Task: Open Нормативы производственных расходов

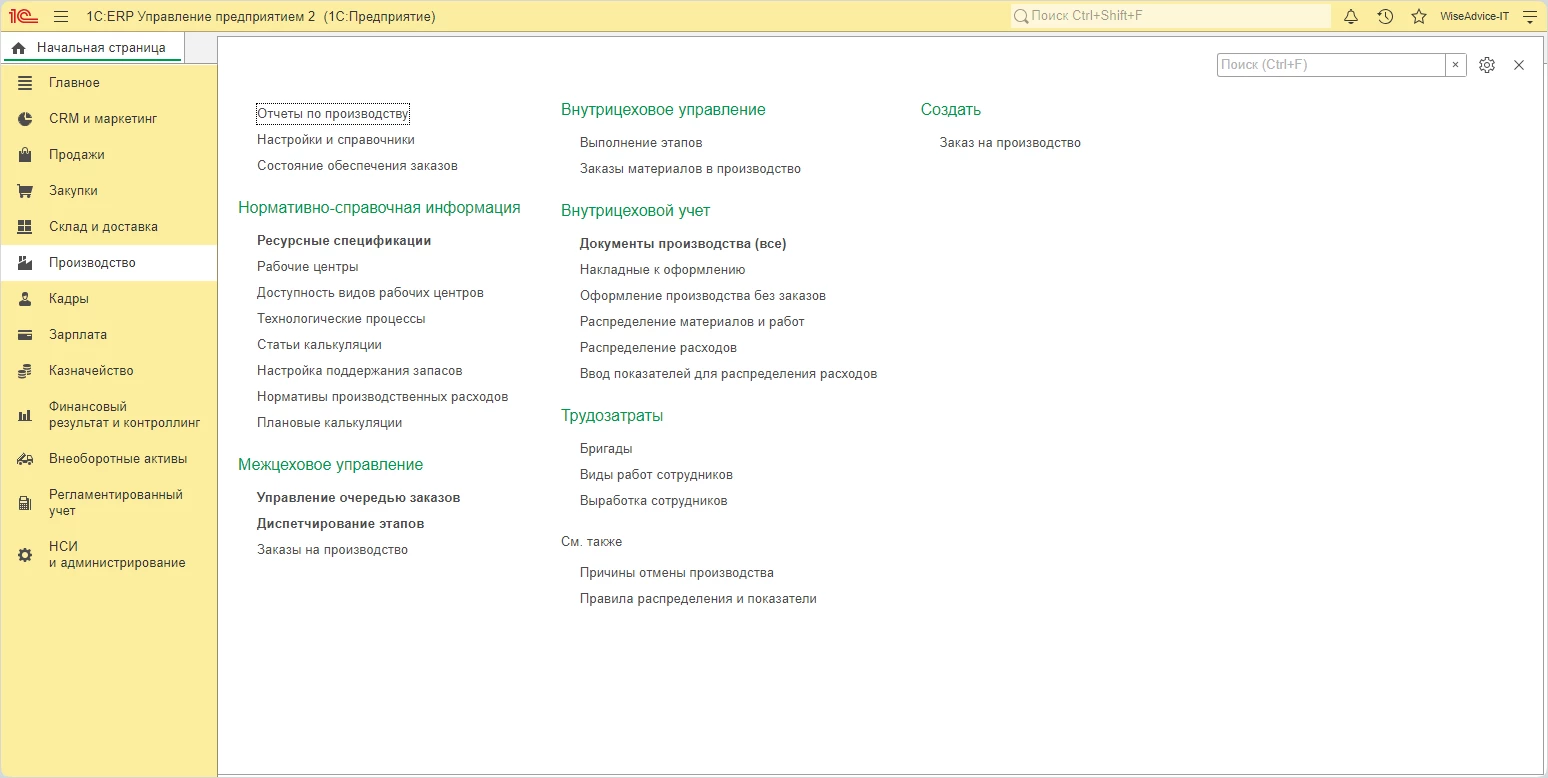Action: [383, 397]
